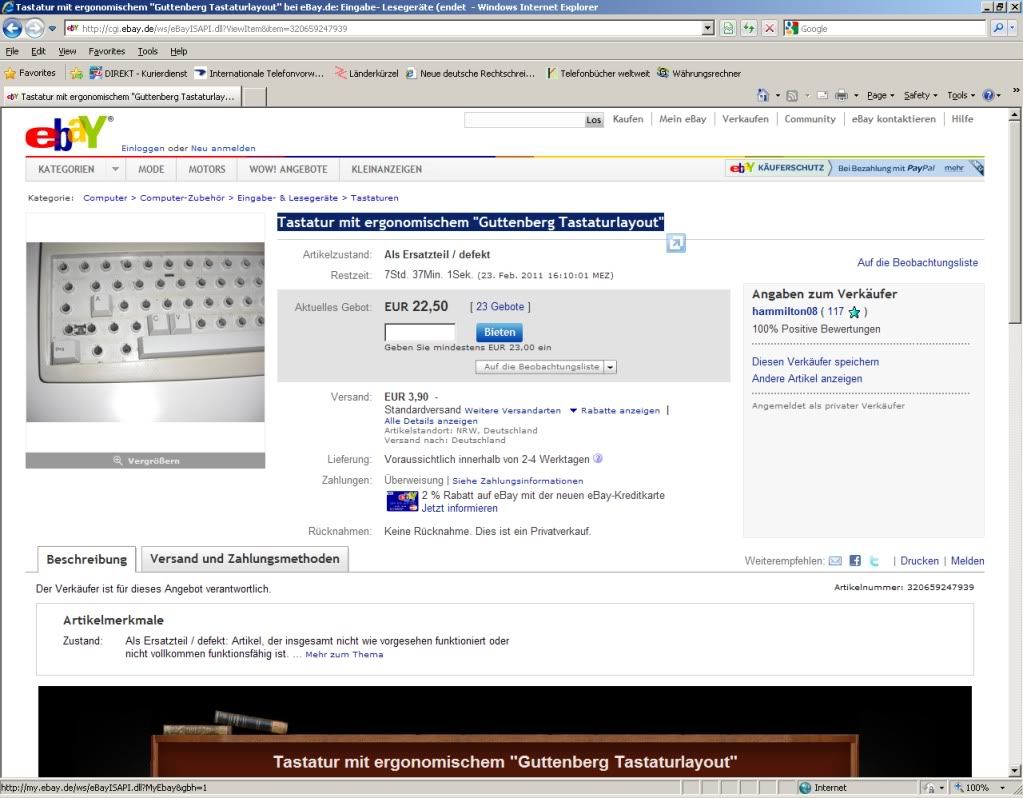Open seller hammilton08 profile link
This screenshot has width=1023, height=798.
pos(784,312)
